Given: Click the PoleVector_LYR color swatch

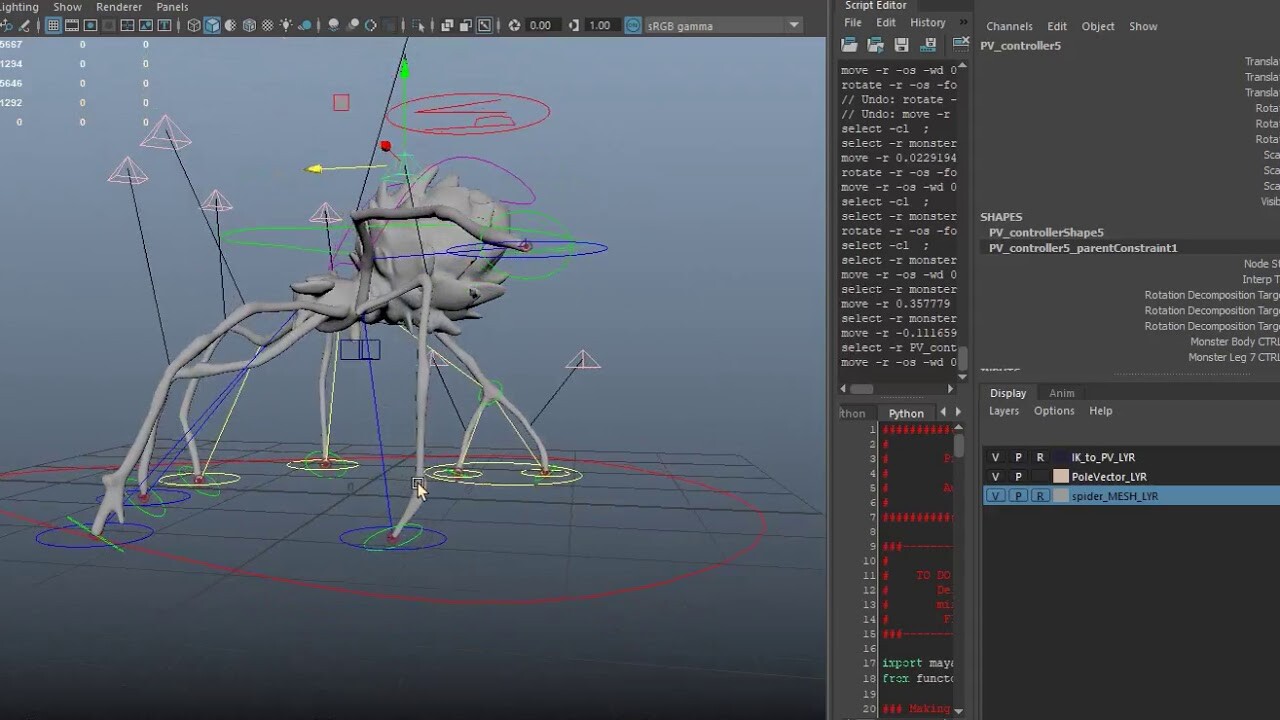Looking at the screenshot, I should coord(1060,476).
